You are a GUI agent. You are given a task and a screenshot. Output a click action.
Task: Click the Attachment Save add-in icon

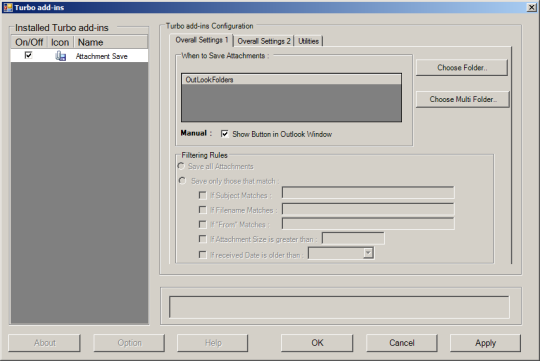(x=61, y=56)
